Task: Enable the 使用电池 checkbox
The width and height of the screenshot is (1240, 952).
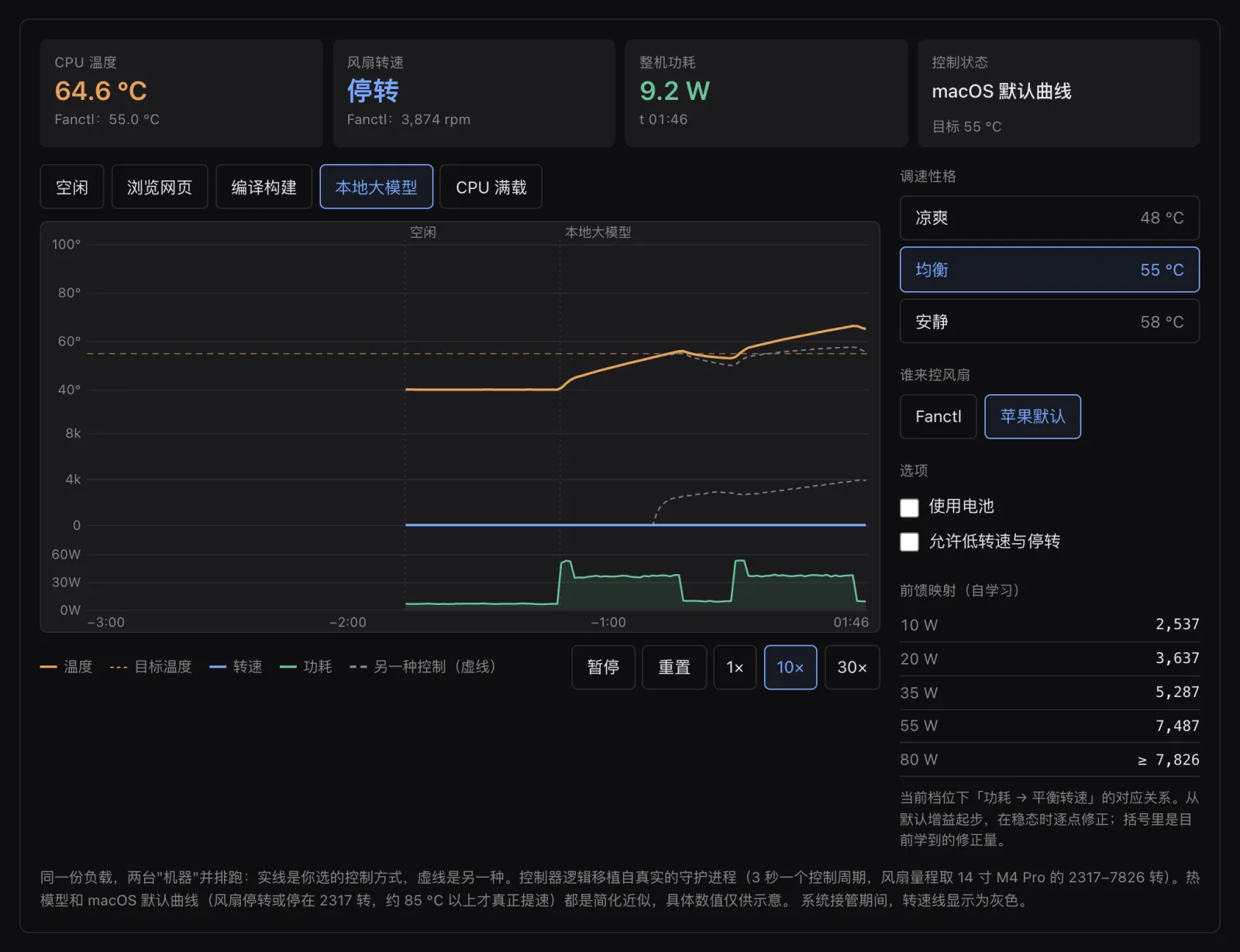Action: pos(909,507)
